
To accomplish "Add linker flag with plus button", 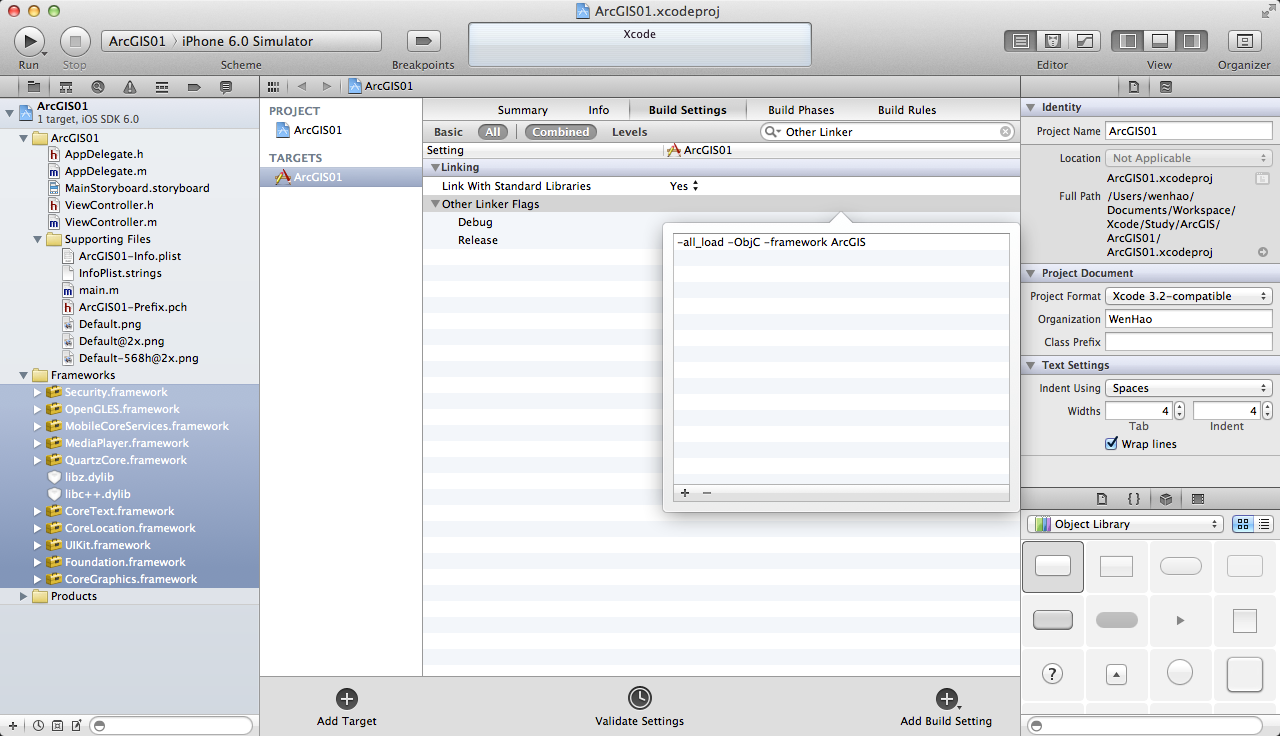I will coord(685,493).
